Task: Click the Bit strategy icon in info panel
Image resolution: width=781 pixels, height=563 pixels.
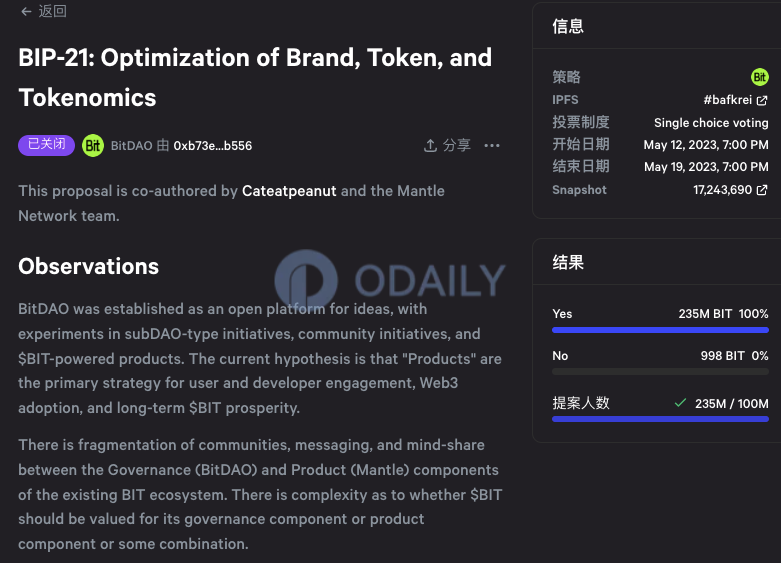Action: (x=760, y=77)
